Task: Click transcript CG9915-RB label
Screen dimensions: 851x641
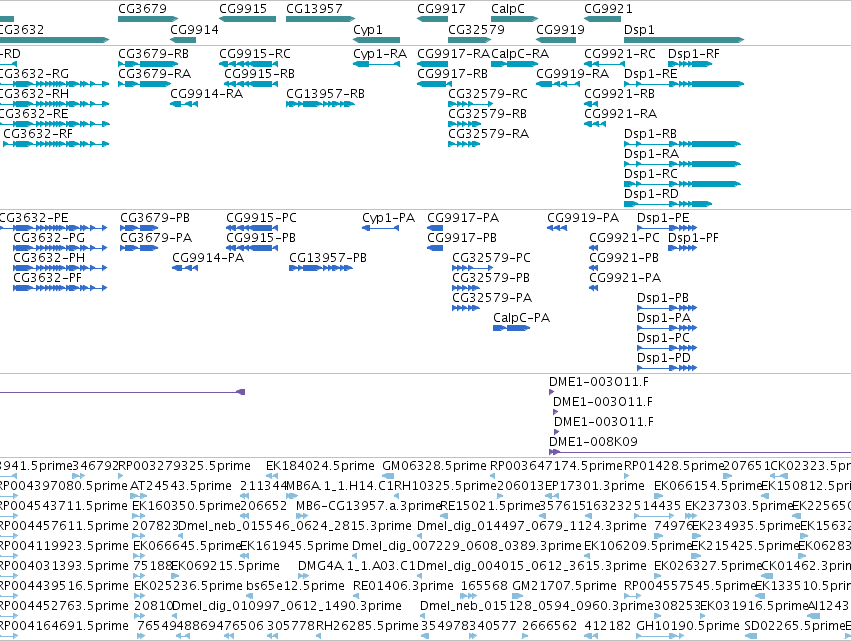Action: (x=259, y=74)
